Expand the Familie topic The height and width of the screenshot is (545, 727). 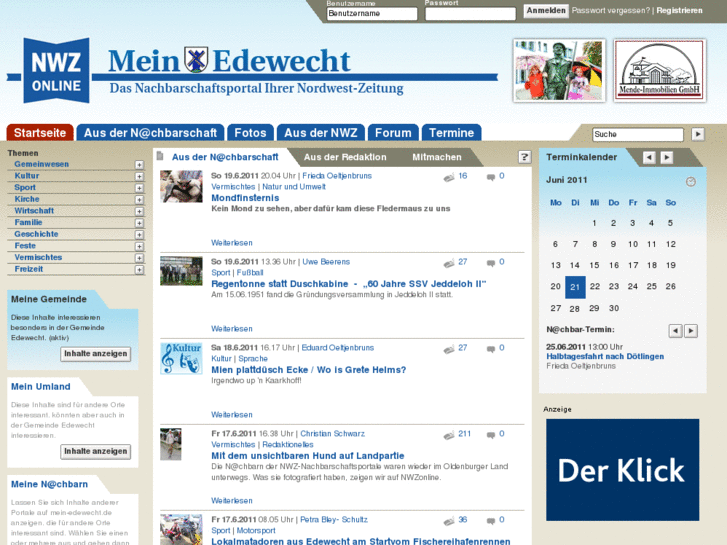(x=139, y=223)
